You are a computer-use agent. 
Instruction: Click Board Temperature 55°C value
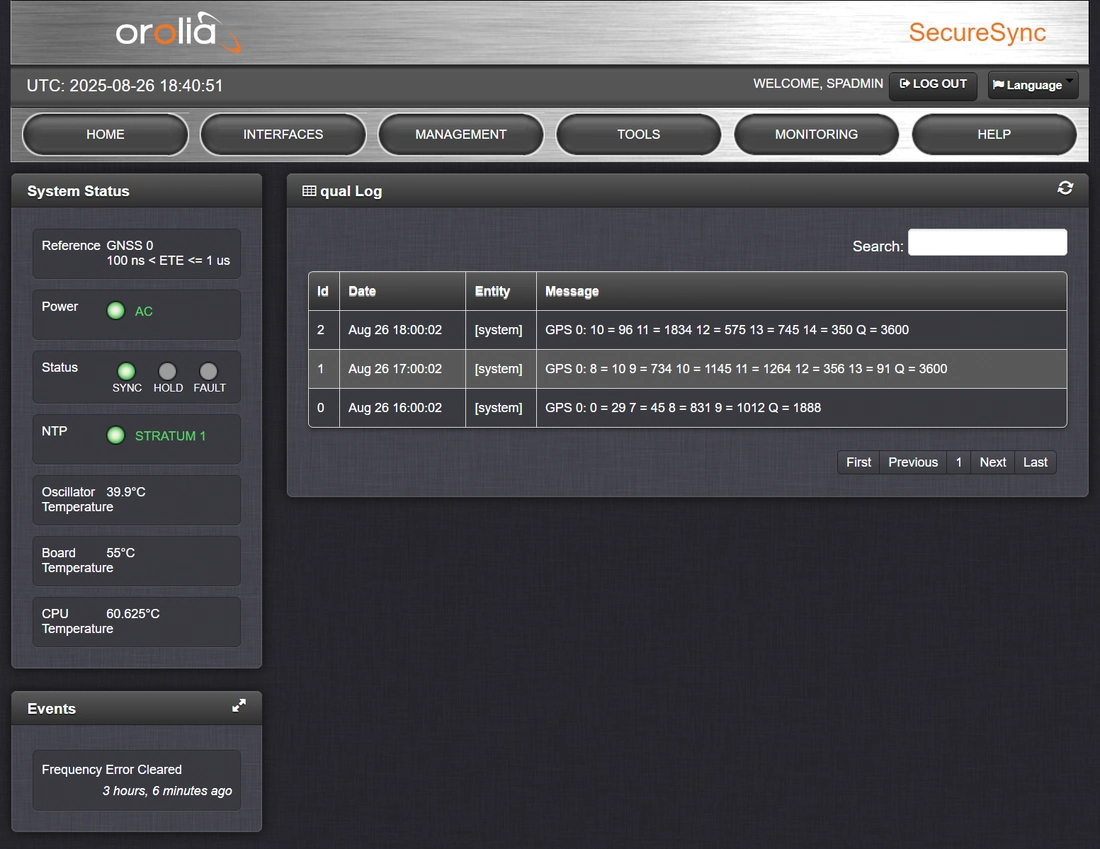pyautogui.click(x=120, y=553)
